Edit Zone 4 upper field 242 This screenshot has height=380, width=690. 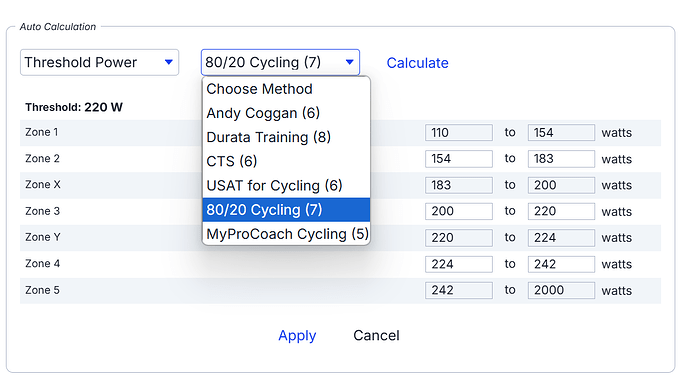[x=562, y=264]
